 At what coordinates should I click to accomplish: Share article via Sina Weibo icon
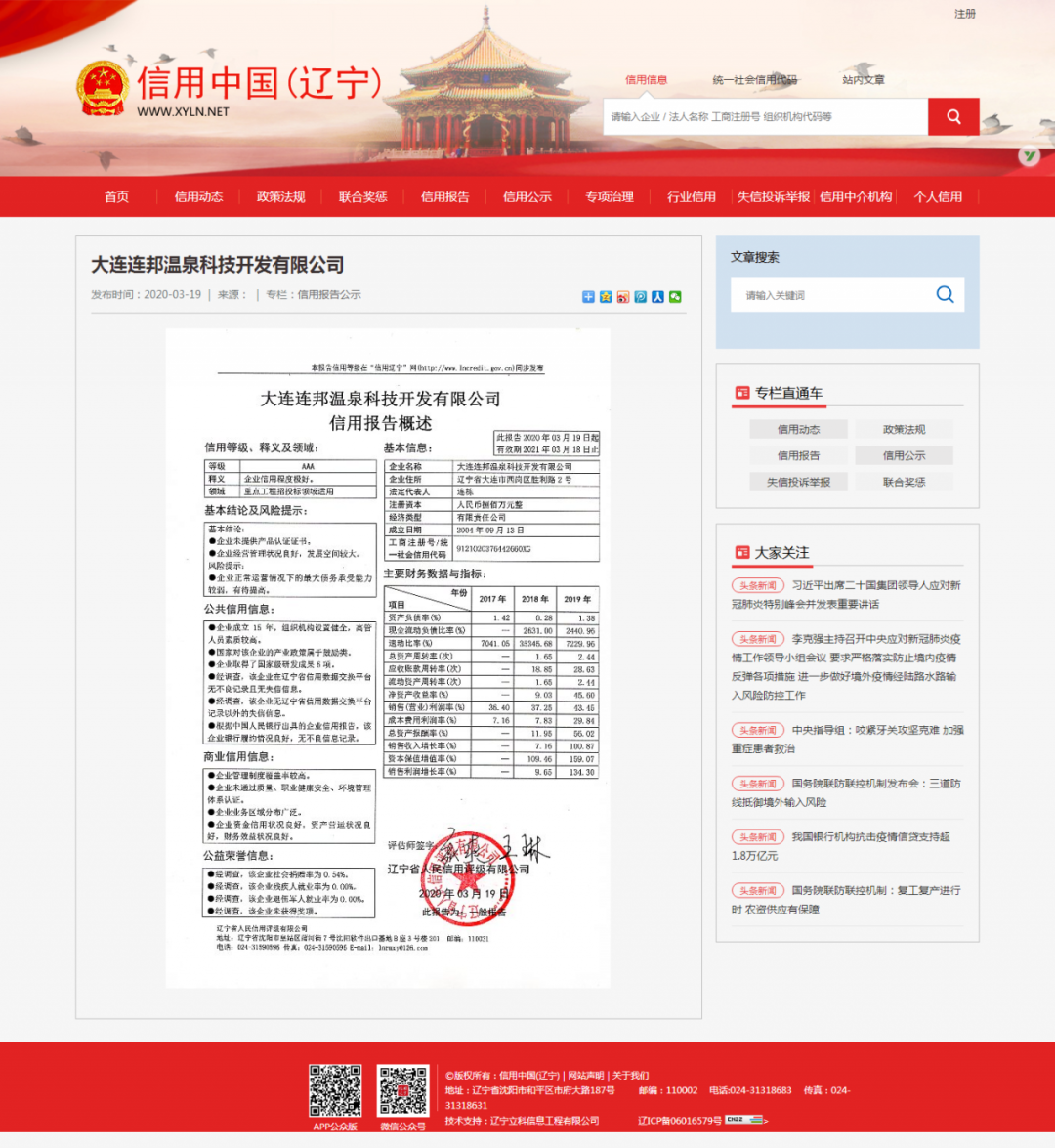click(623, 297)
